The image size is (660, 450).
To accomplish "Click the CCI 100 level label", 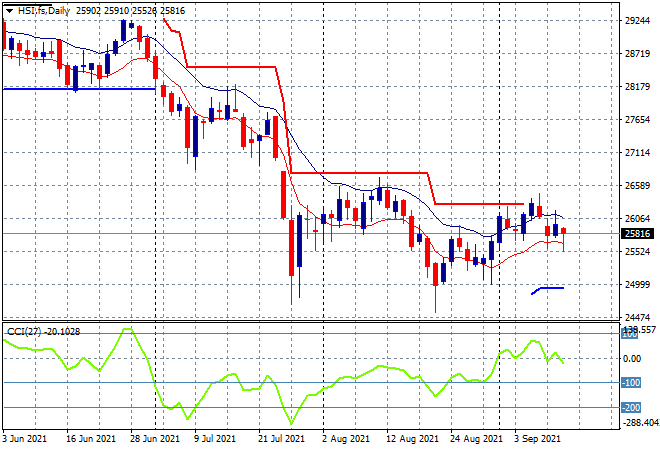I will pyautogui.click(x=630, y=335).
